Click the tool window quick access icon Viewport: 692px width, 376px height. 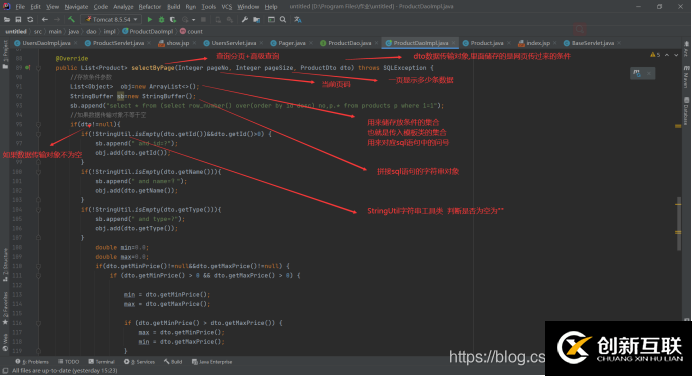pyautogui.click(x=5, y=371)
